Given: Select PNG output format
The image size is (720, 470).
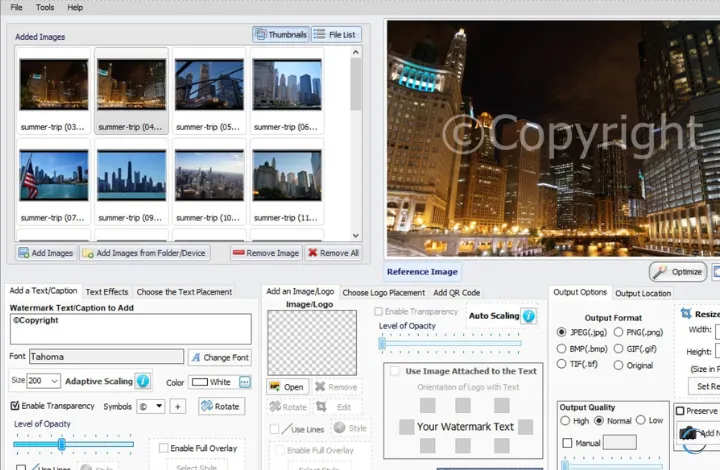Looking at the screenshot, I should click(619, 332).
